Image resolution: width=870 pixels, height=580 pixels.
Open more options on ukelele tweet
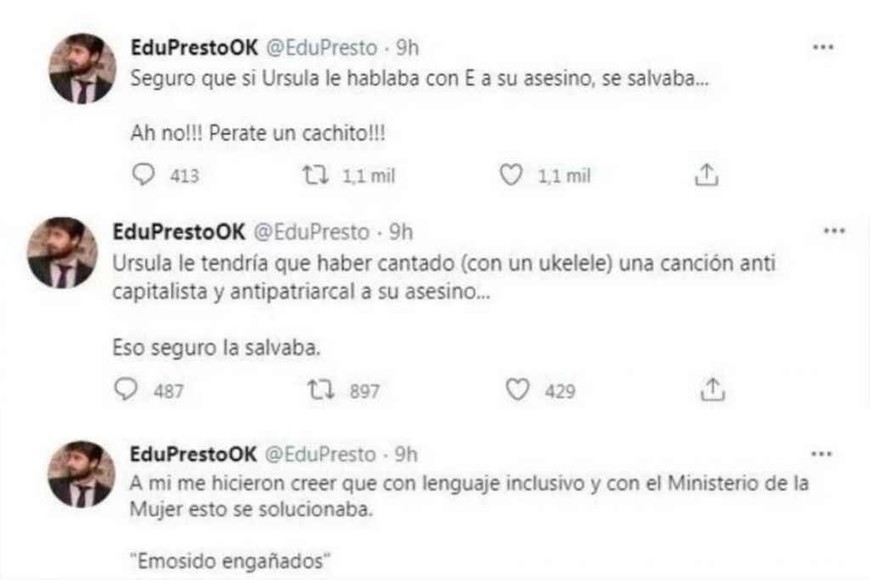pyautogui.click(x=833, y=230)
